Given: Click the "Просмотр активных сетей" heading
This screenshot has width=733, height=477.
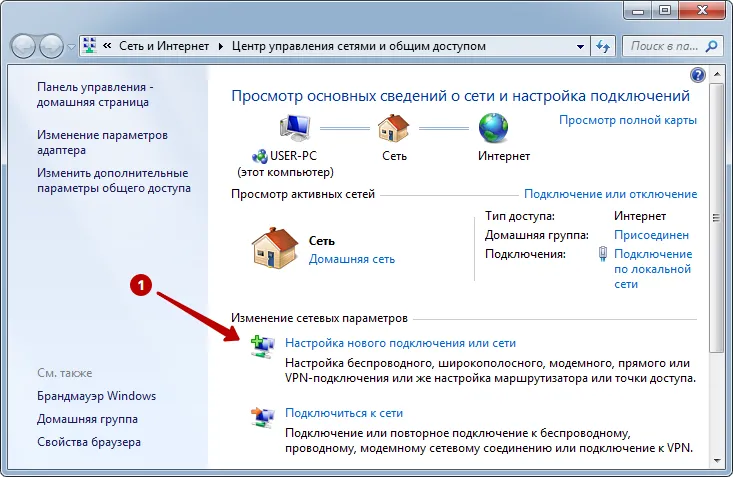Looking at the screenshot, I should coord(303,194).
